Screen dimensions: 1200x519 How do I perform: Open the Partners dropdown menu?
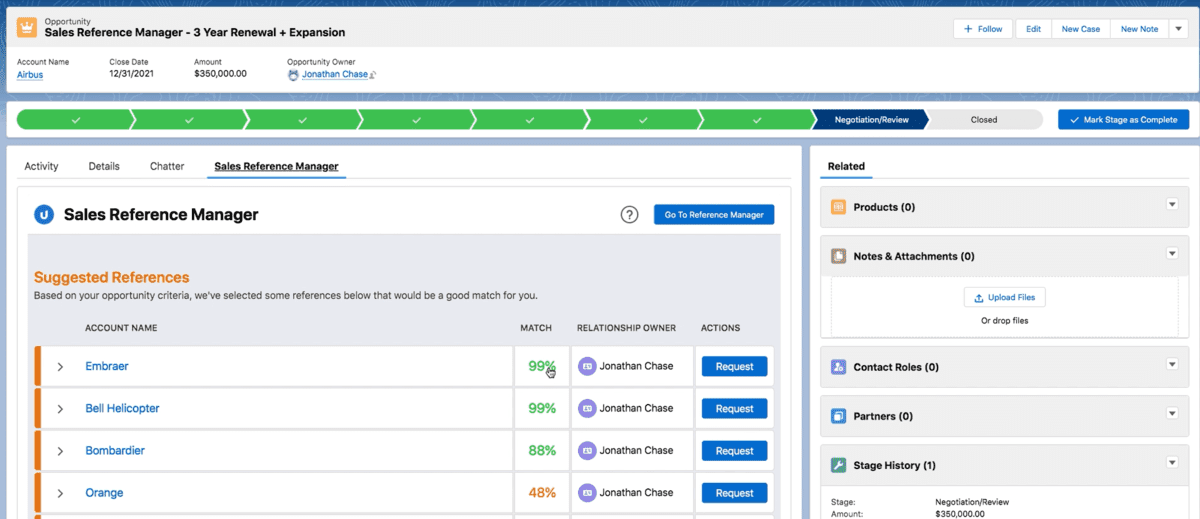[x=1172, y=413]
